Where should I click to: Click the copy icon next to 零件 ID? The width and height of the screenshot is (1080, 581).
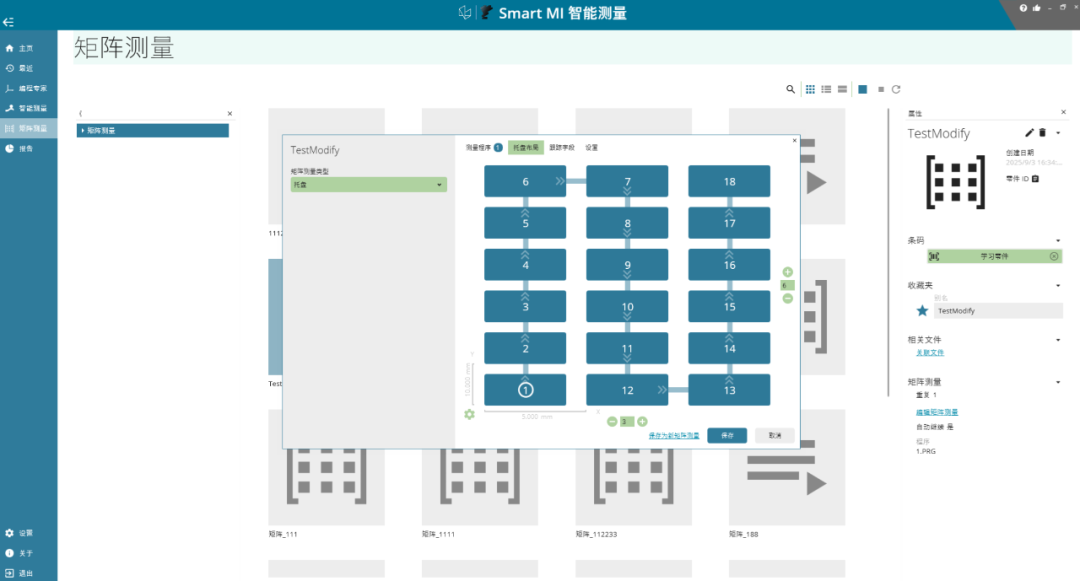click(x=1035, y=179)
